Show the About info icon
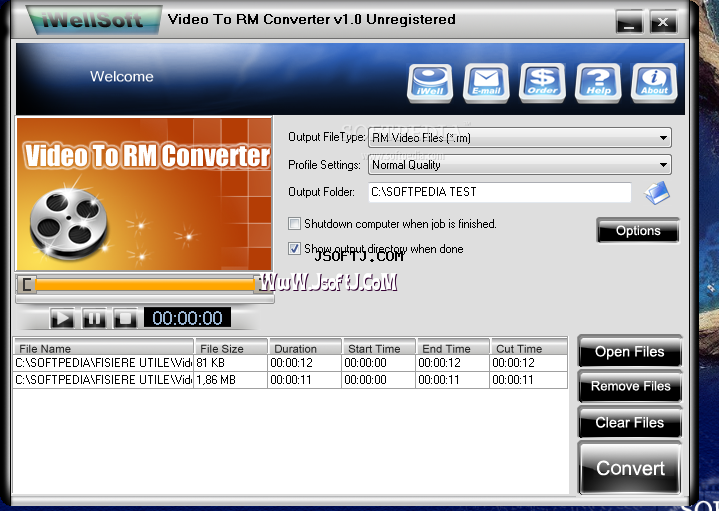Viewport: 719px width, 511px height. pyautogui.click(x=654, y=83)
